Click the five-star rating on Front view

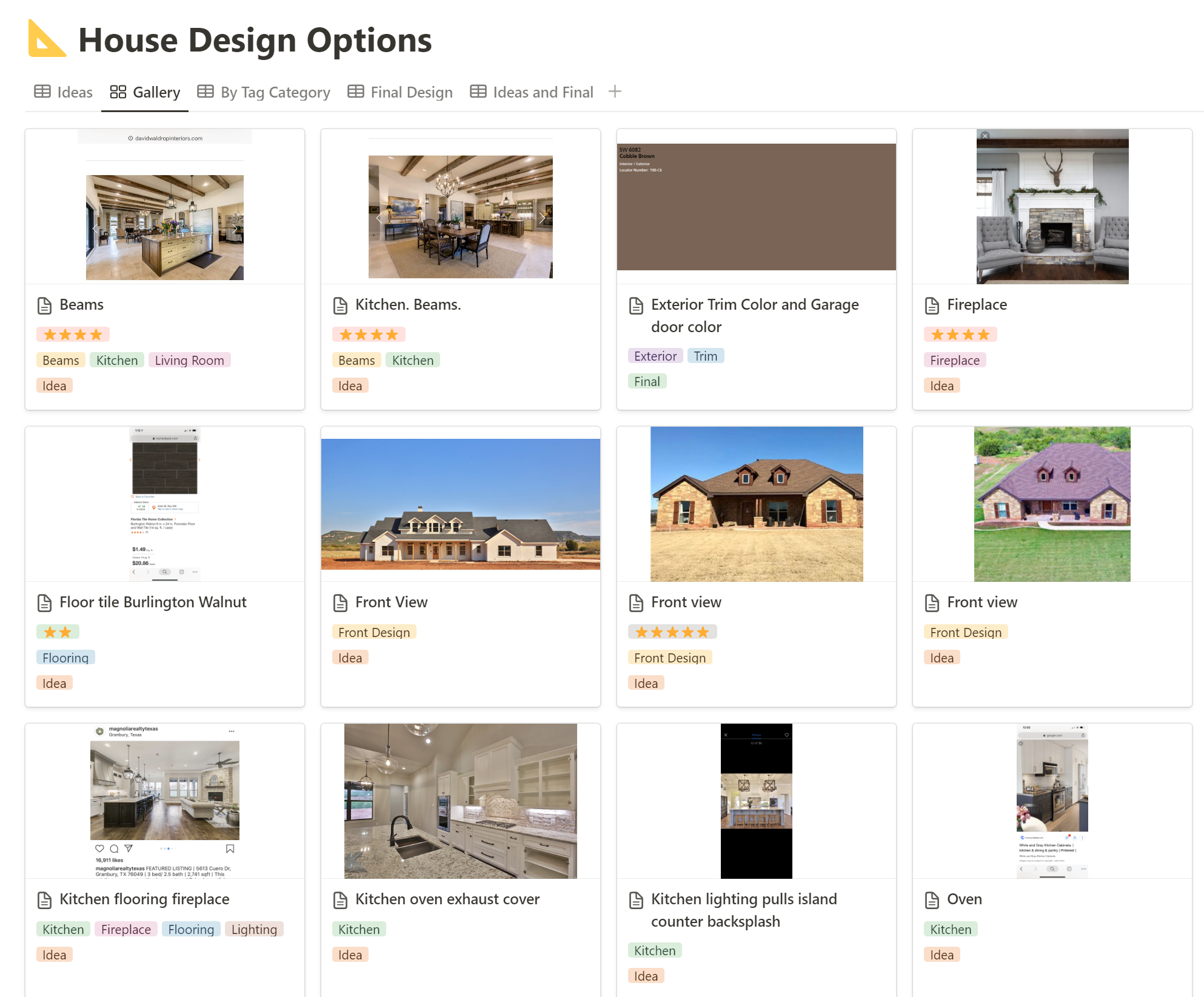(672, 632)
